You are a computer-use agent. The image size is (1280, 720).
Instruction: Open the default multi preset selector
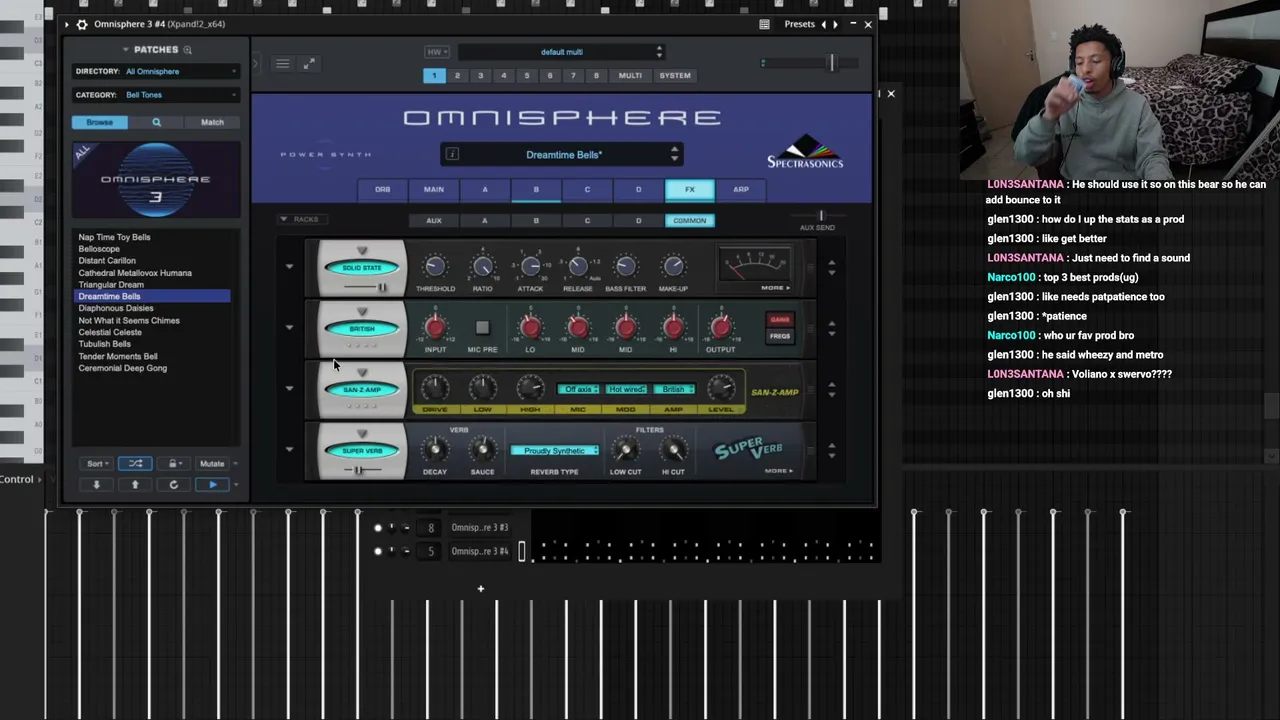coord(562,52)
